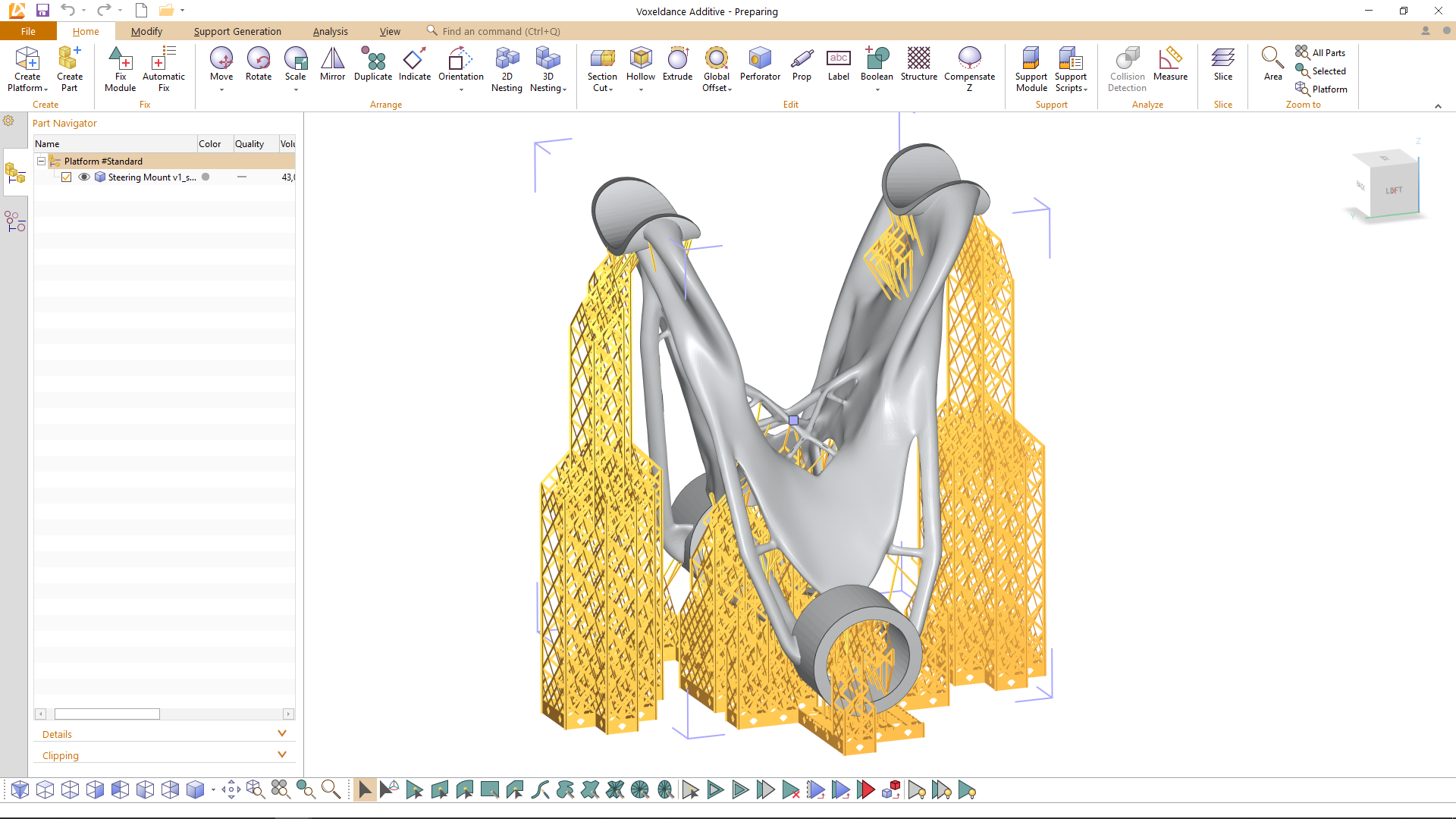Collapse the Platform #Standard tree node
This screenshot has width=1456, height=819.
[42, 162]
